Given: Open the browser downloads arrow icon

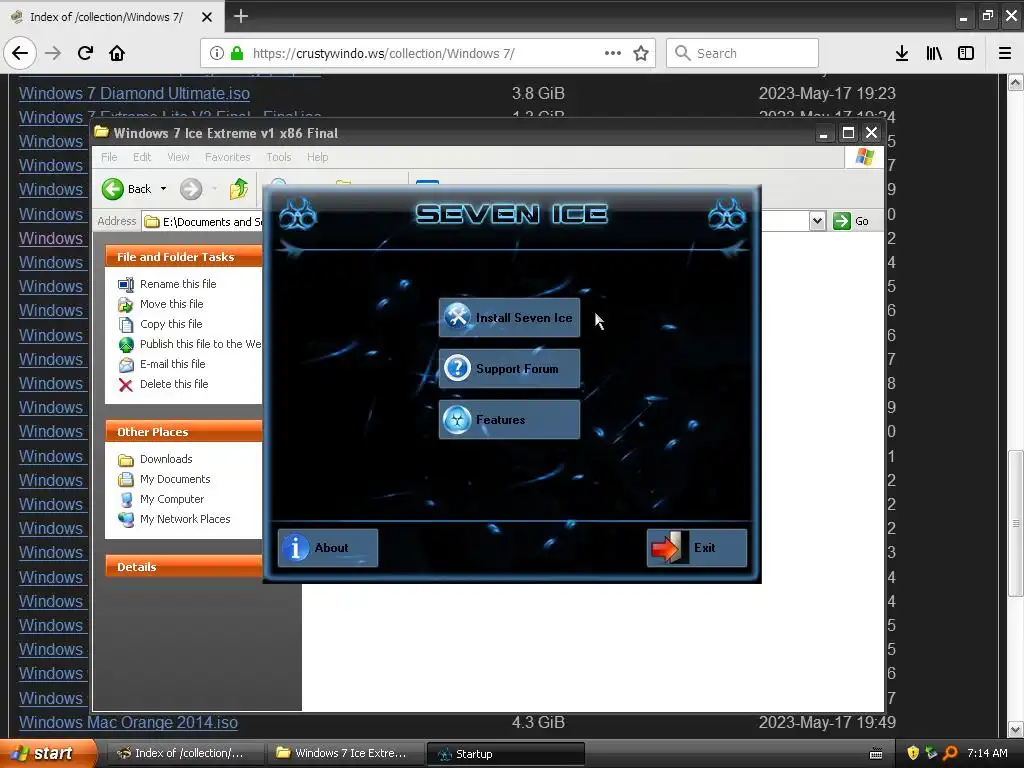Looking at the screenshot, I should pyautogui.click(x=902, y=53).
